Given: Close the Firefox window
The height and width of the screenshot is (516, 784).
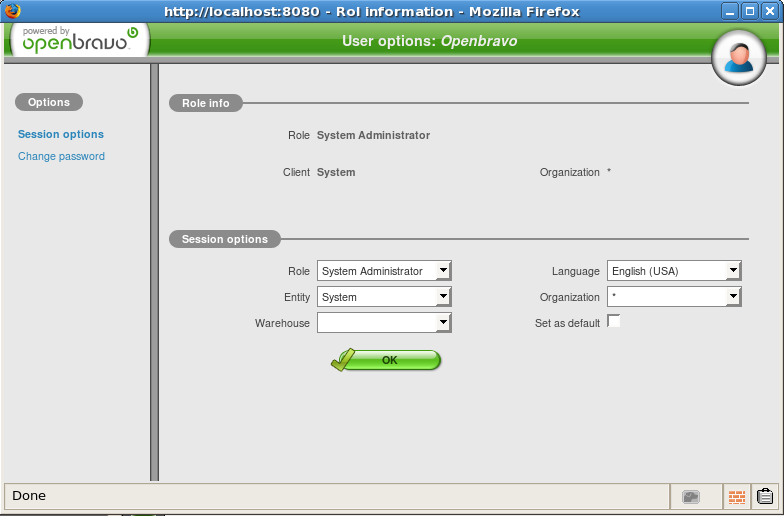Looking at the screenshot, I should [x=769, y=11].
